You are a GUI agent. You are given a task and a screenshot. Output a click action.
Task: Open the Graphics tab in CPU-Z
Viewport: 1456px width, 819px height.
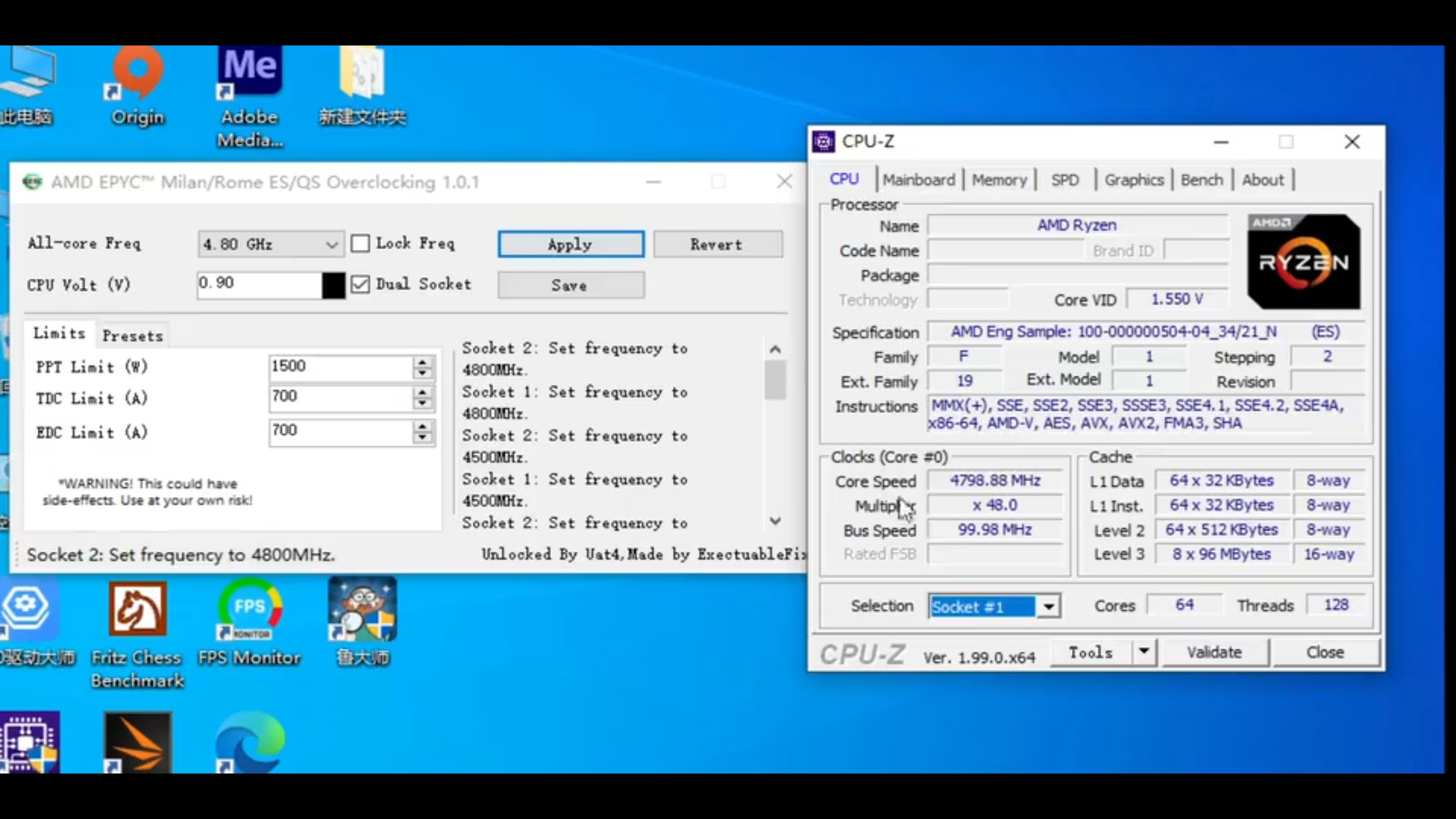[x=1134, y=180]
